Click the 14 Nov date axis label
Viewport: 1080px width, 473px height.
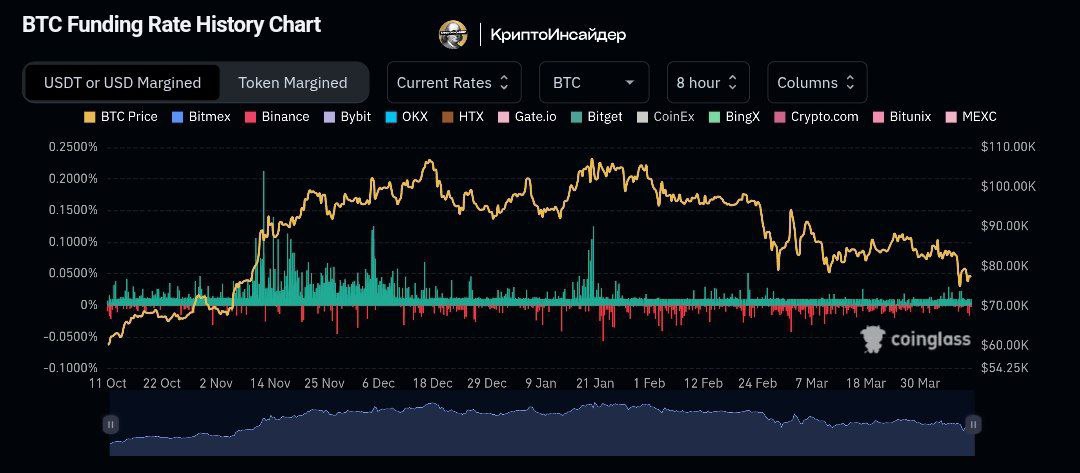pos(269,383)
